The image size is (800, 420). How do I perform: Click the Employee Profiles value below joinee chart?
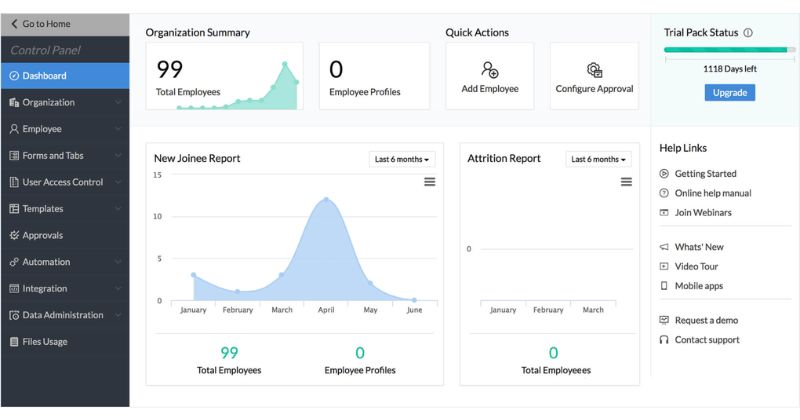[x=360, y=353]
